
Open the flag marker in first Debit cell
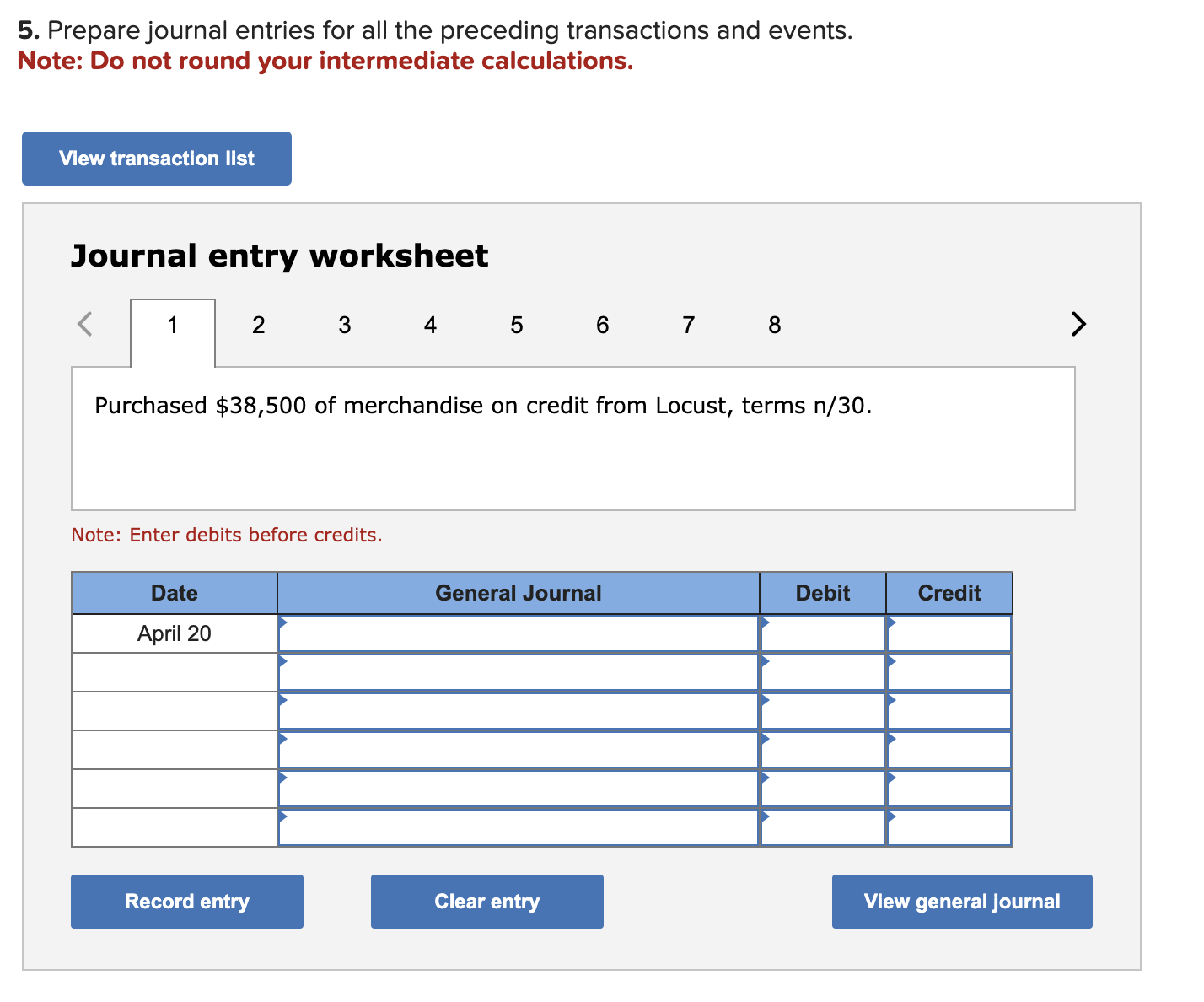click(x=764, y=622)
